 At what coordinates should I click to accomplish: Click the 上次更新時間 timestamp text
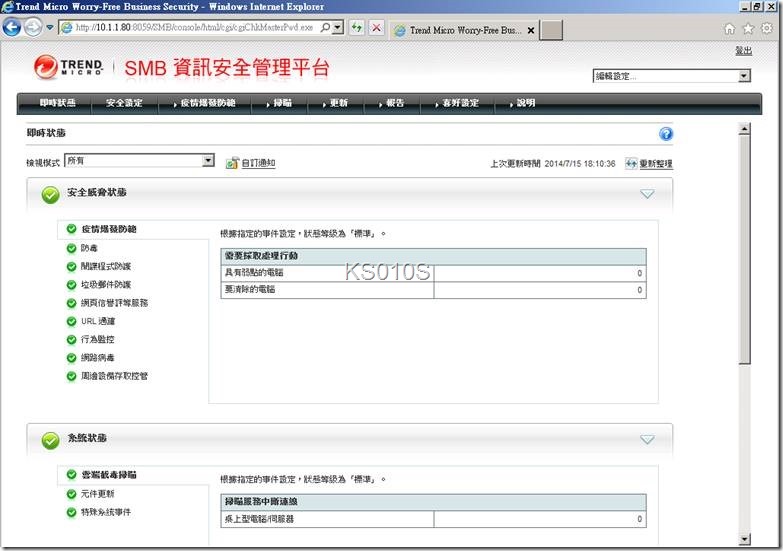553,163
